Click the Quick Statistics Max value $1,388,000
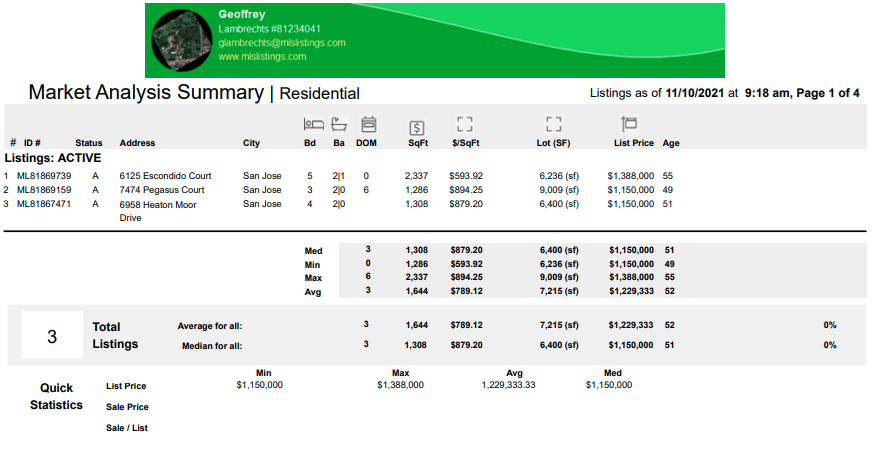The height and width of the screenshot is (454, 874). click(400, 385)
